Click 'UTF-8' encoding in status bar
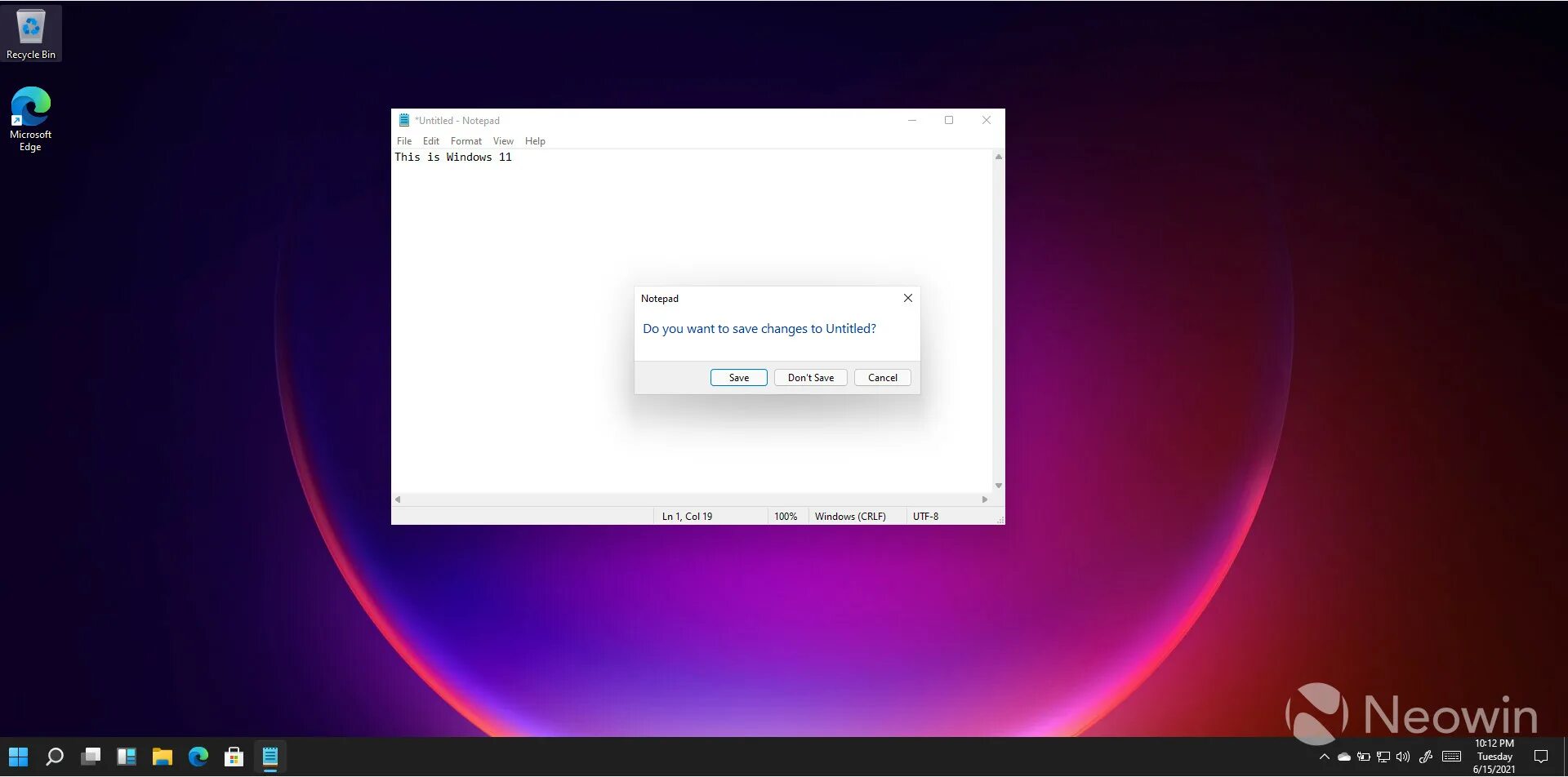Viewport: 1568px width, 777px height. point(925,517)
